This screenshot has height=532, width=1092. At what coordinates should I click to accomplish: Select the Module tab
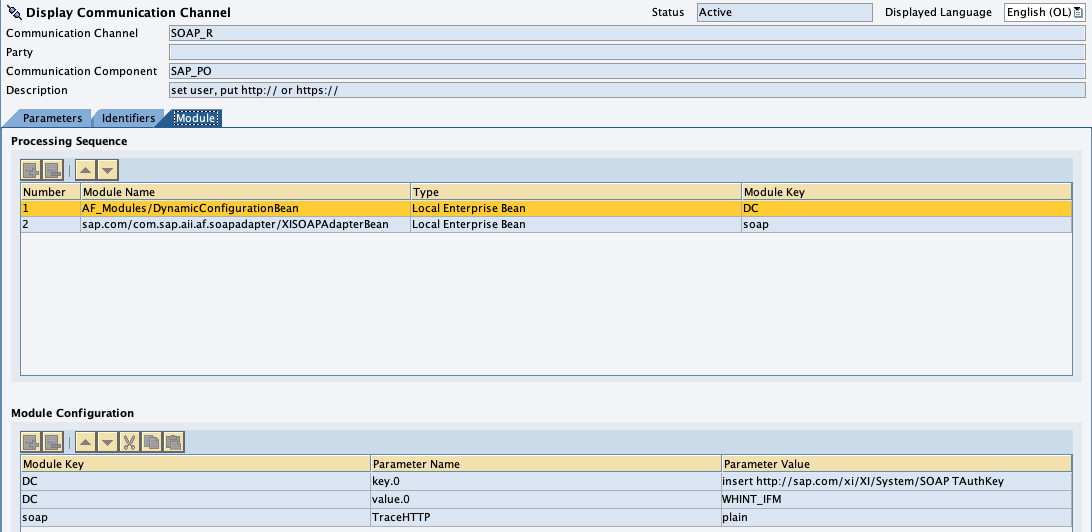194,118
